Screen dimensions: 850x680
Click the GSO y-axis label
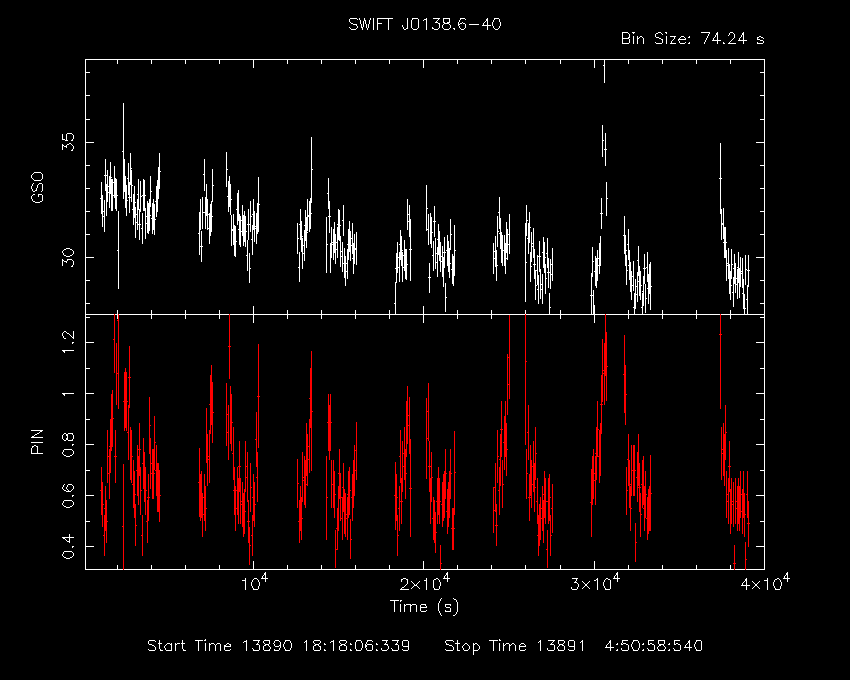tap(37, 187)
